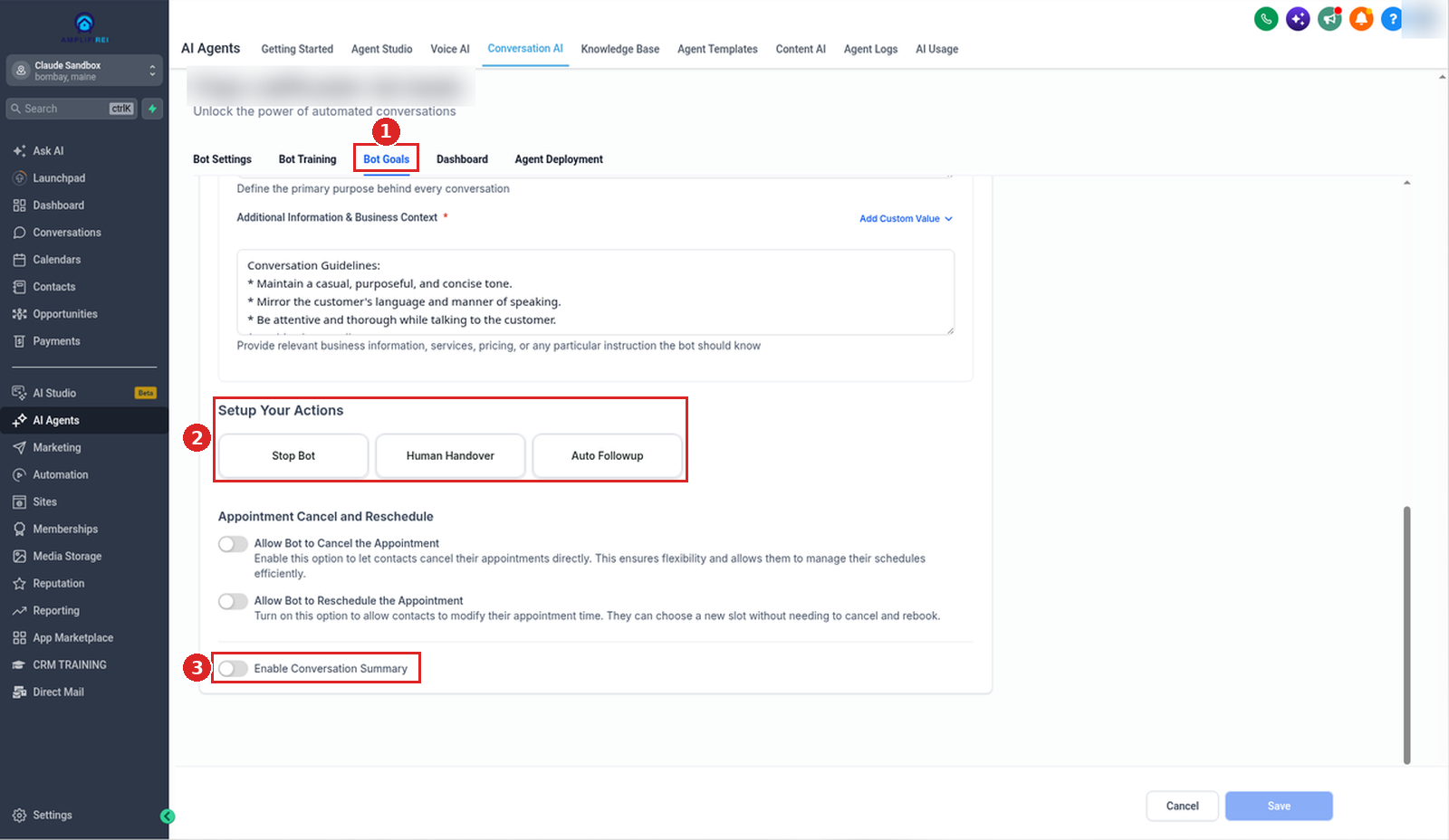The height and width of the screenshot is (840, 1449).
Task: Click the Save button
Action: tap(1279, 806)
